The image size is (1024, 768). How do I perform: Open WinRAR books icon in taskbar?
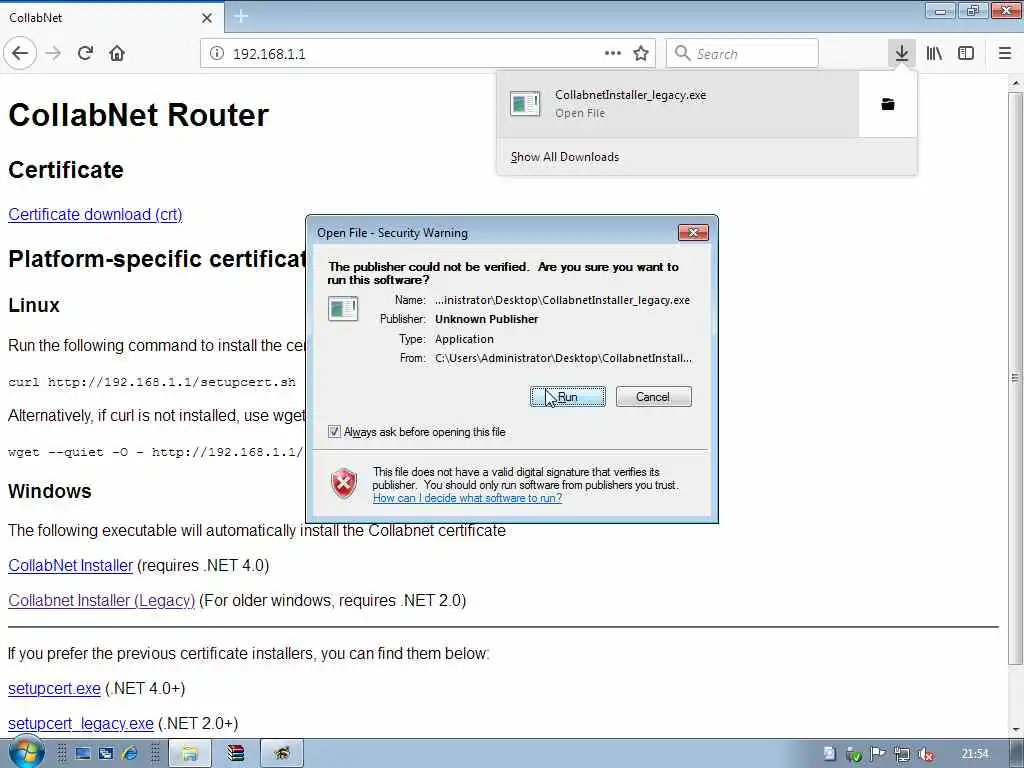pyautogui.click(x=236, y=754)
